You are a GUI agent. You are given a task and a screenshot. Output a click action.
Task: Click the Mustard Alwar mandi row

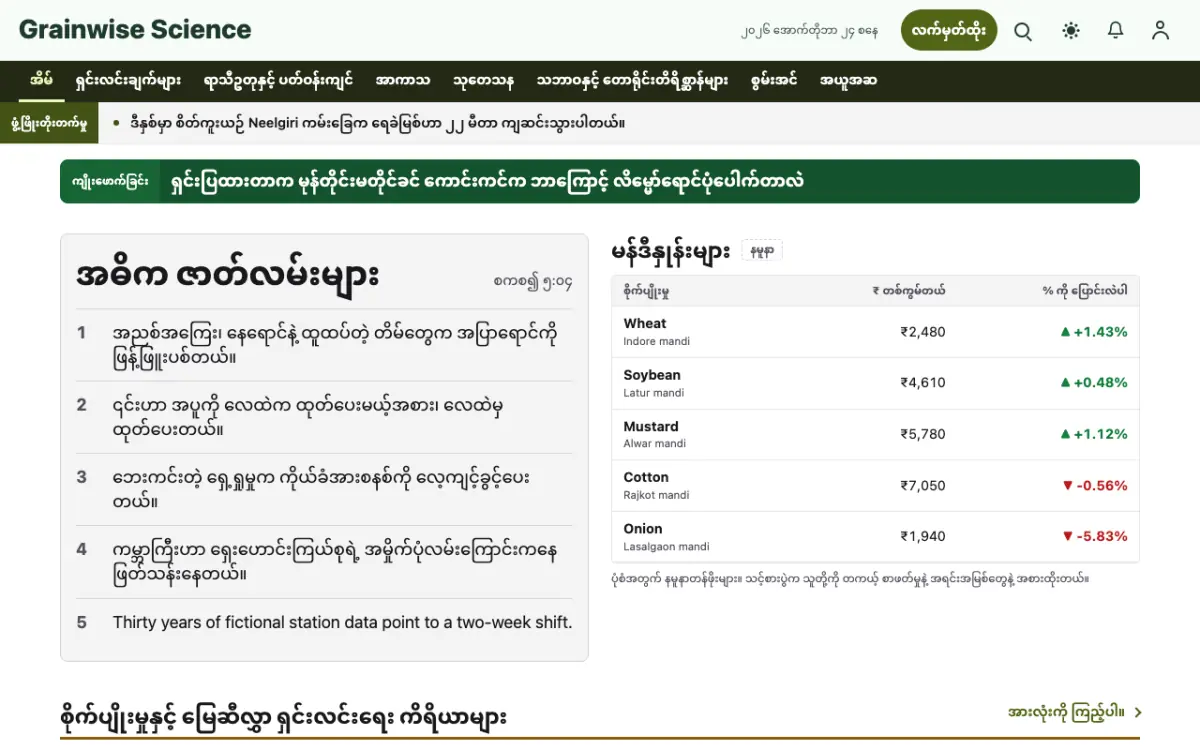coord(875,434)
